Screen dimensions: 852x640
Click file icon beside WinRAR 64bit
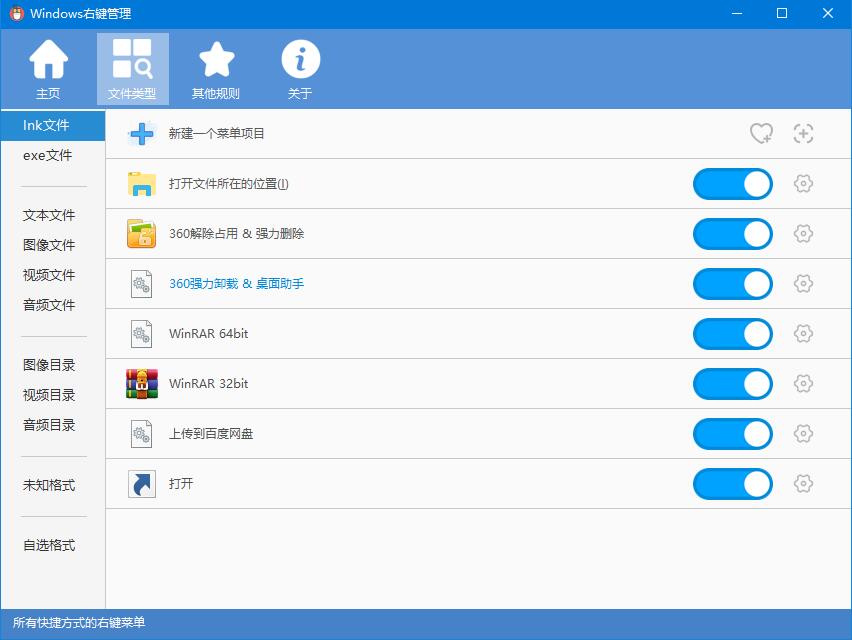141,334
